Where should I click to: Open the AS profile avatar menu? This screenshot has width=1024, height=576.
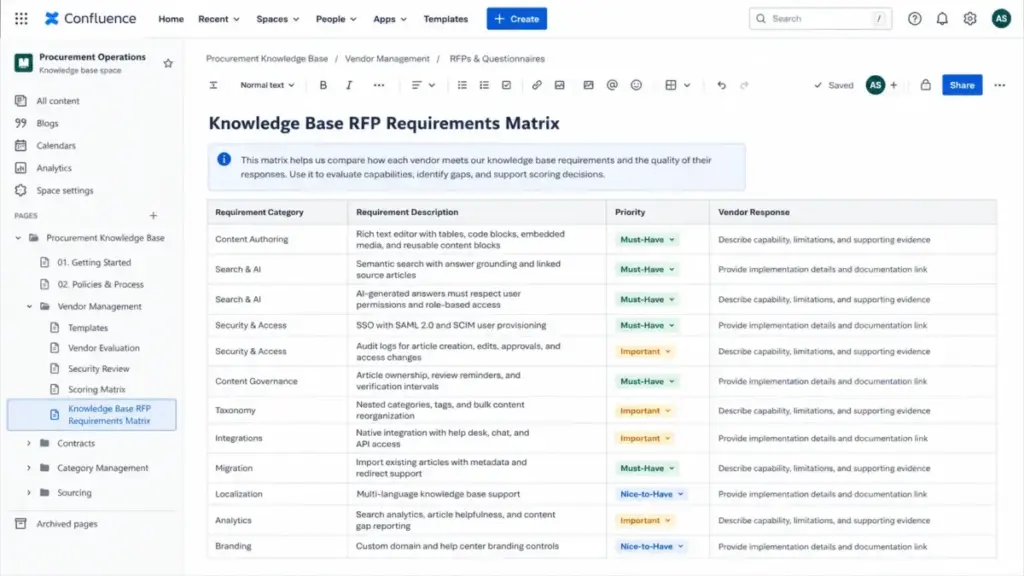(x=1000, y=19)
